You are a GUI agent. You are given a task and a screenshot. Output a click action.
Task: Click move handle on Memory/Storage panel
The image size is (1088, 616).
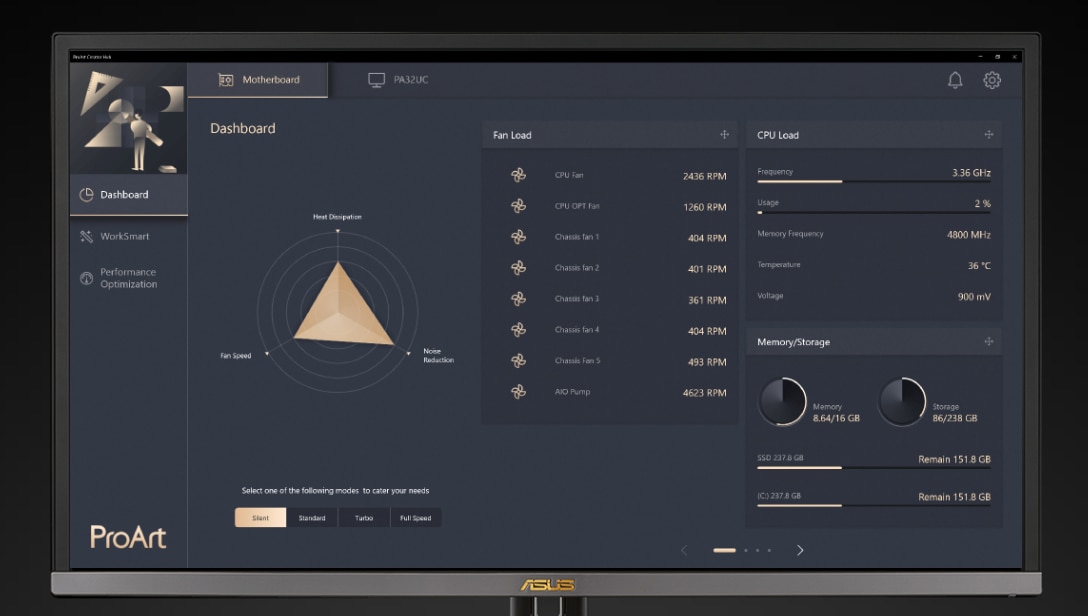(988, 342)
